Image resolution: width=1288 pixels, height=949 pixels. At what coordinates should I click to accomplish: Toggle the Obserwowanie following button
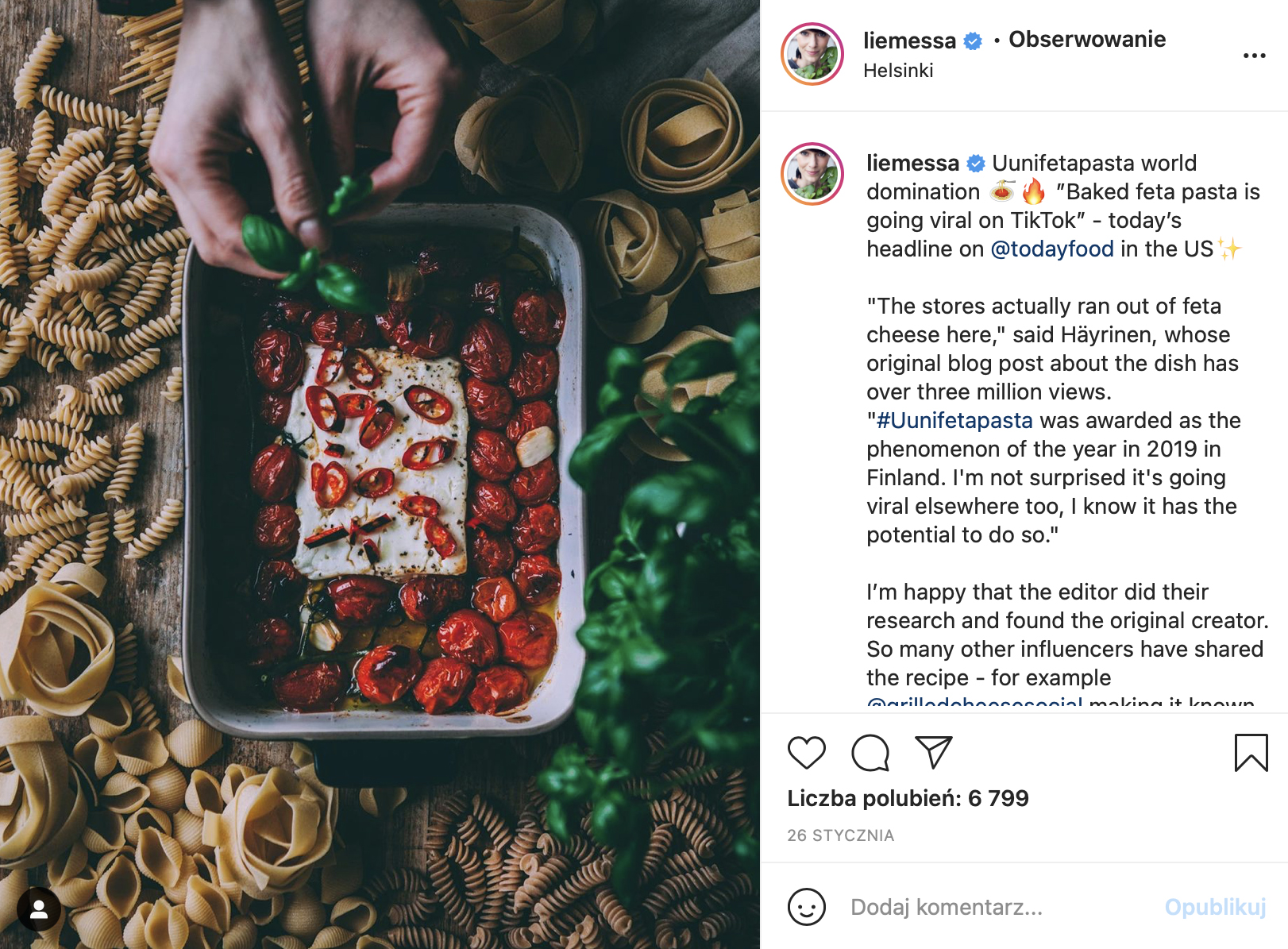(1087, 39)
